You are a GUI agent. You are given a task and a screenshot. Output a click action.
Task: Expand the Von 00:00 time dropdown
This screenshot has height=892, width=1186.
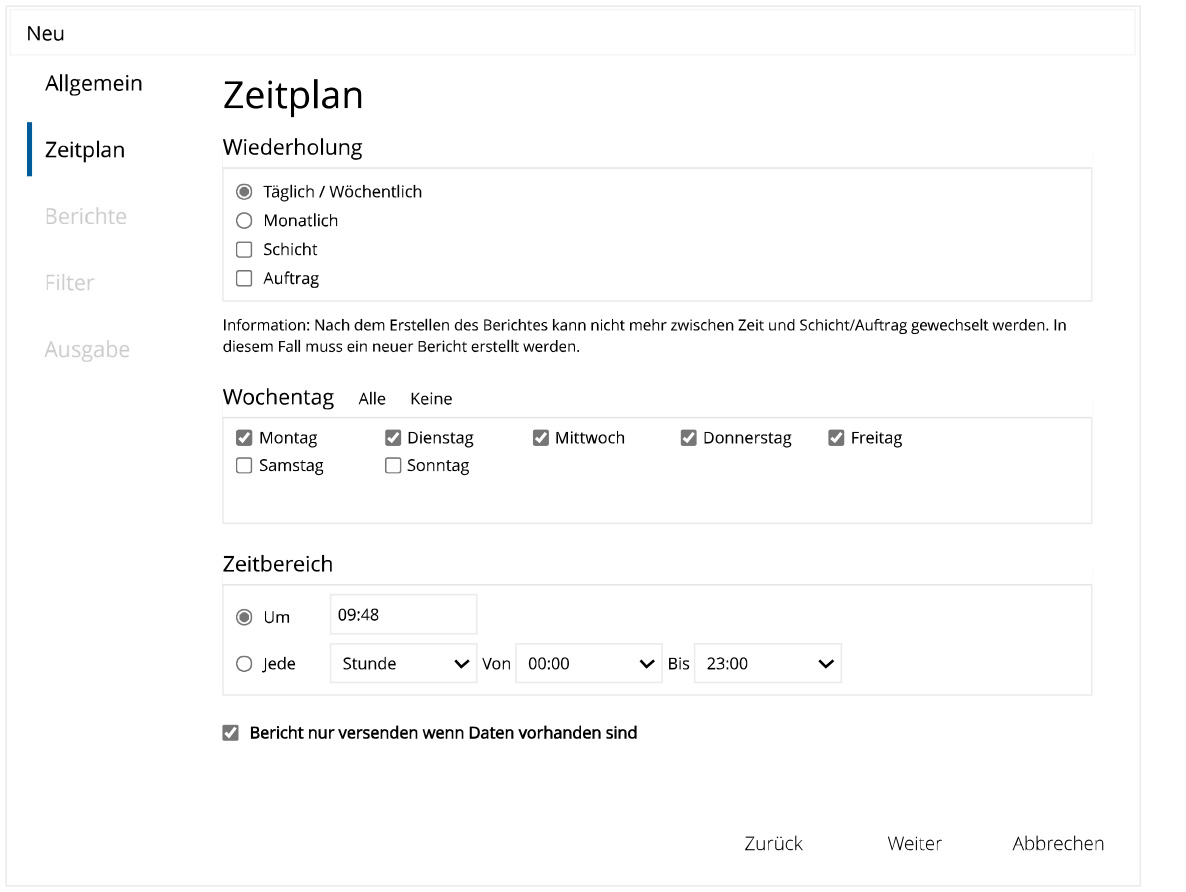(x=588, y=664)
